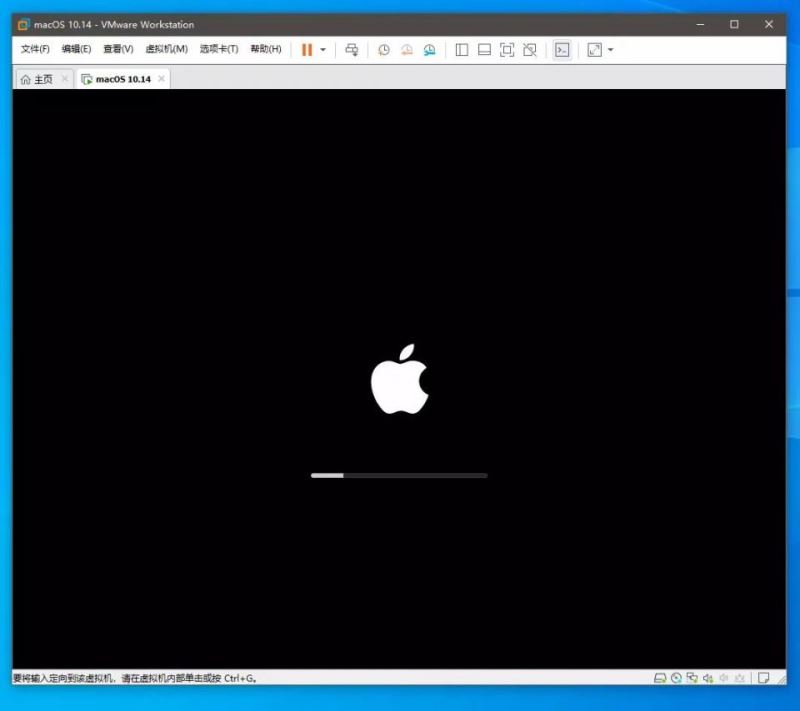The width and height of the screenshot is (800, 711).
Task: Click inside the macOS boot screen Apple logo
Action: coord(399,379)
